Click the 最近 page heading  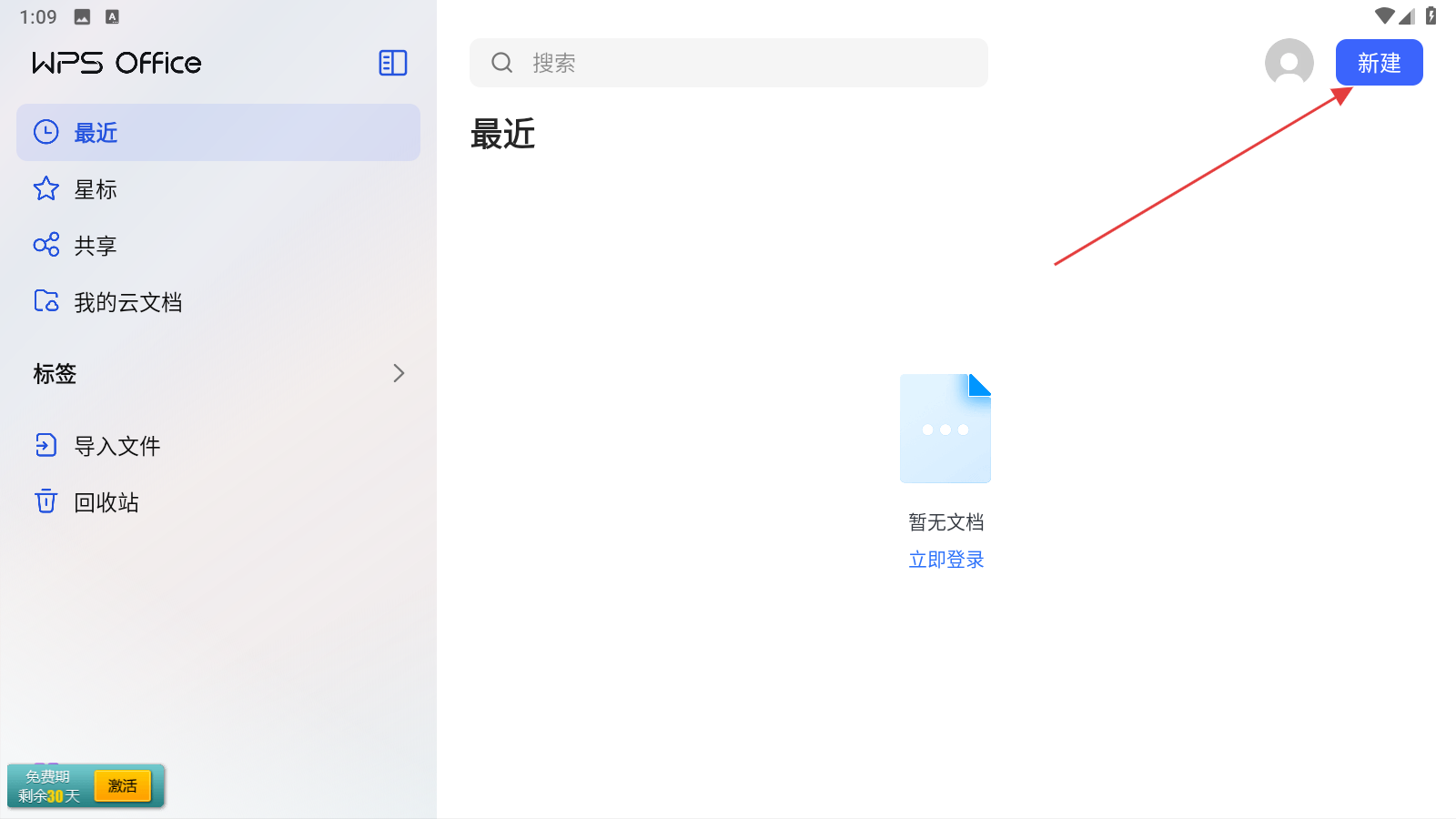(x=502, y=134)
